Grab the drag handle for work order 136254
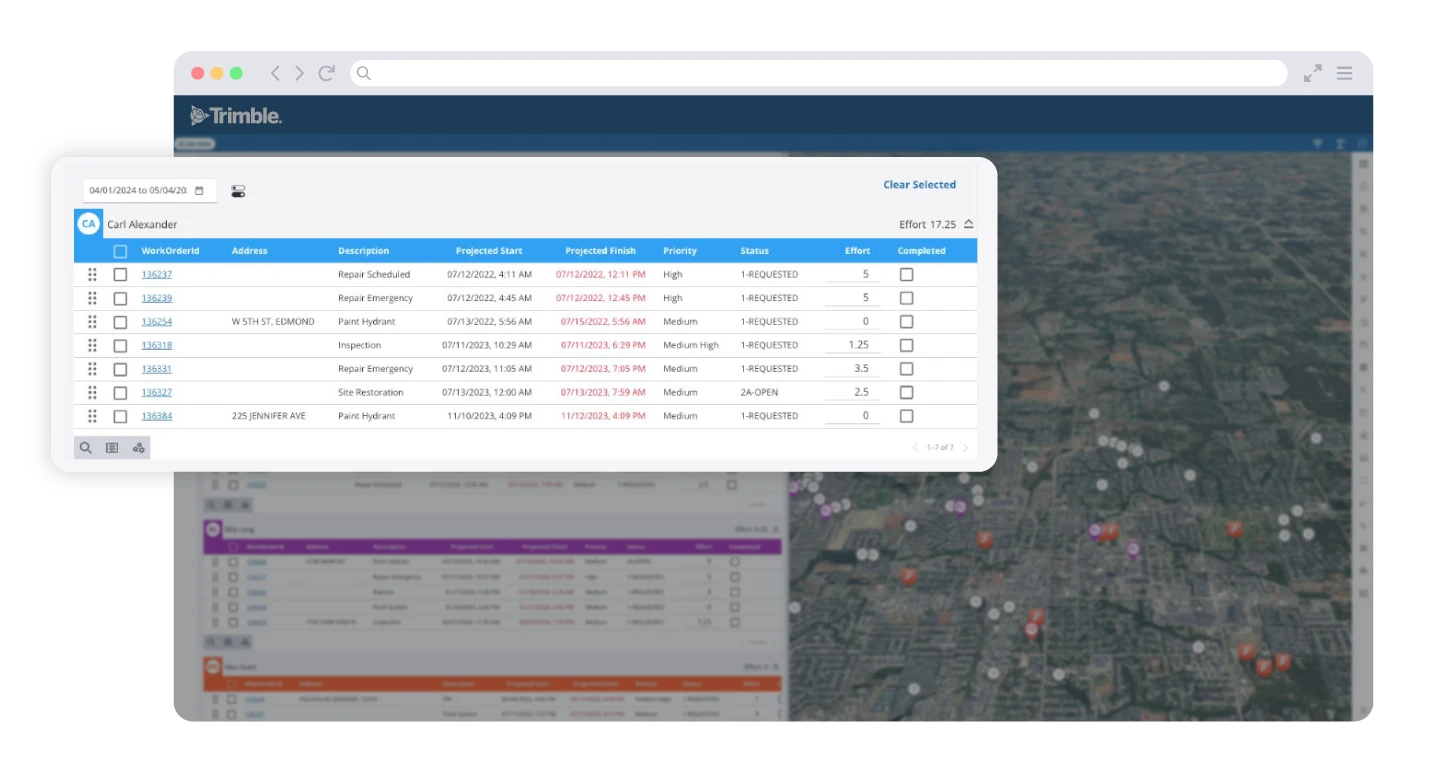The image size is (1452, 771). pos(92,322)
